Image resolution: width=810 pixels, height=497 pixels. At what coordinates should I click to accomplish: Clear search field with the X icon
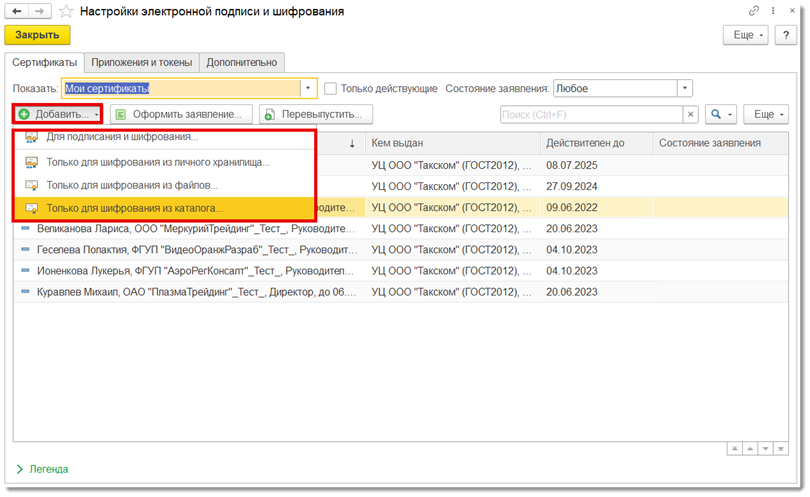690,115
